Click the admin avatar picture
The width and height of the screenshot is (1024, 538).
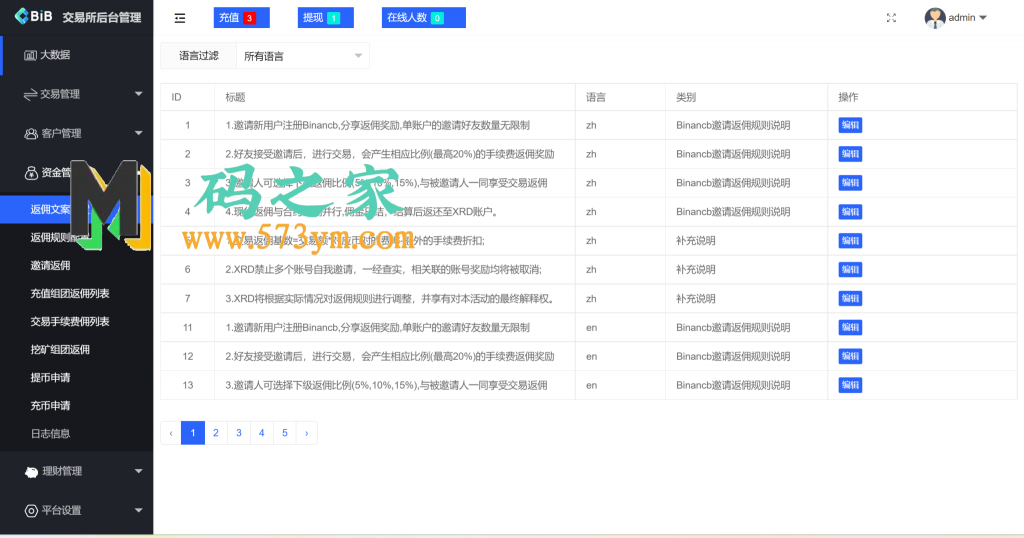point(935,18)
